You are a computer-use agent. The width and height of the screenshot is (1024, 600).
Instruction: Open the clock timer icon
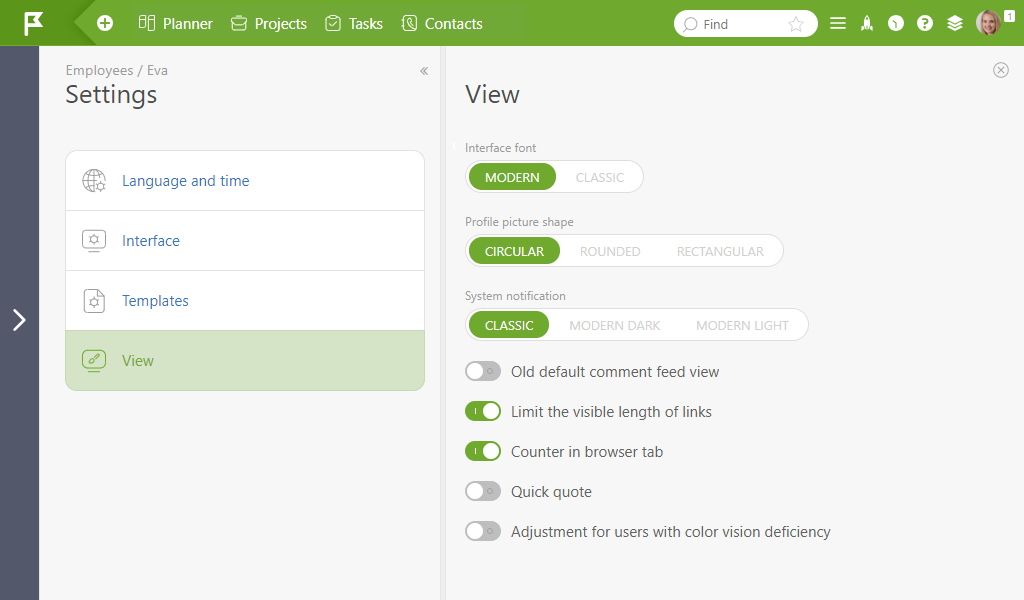pyautogui.click(x=895, y=24)
